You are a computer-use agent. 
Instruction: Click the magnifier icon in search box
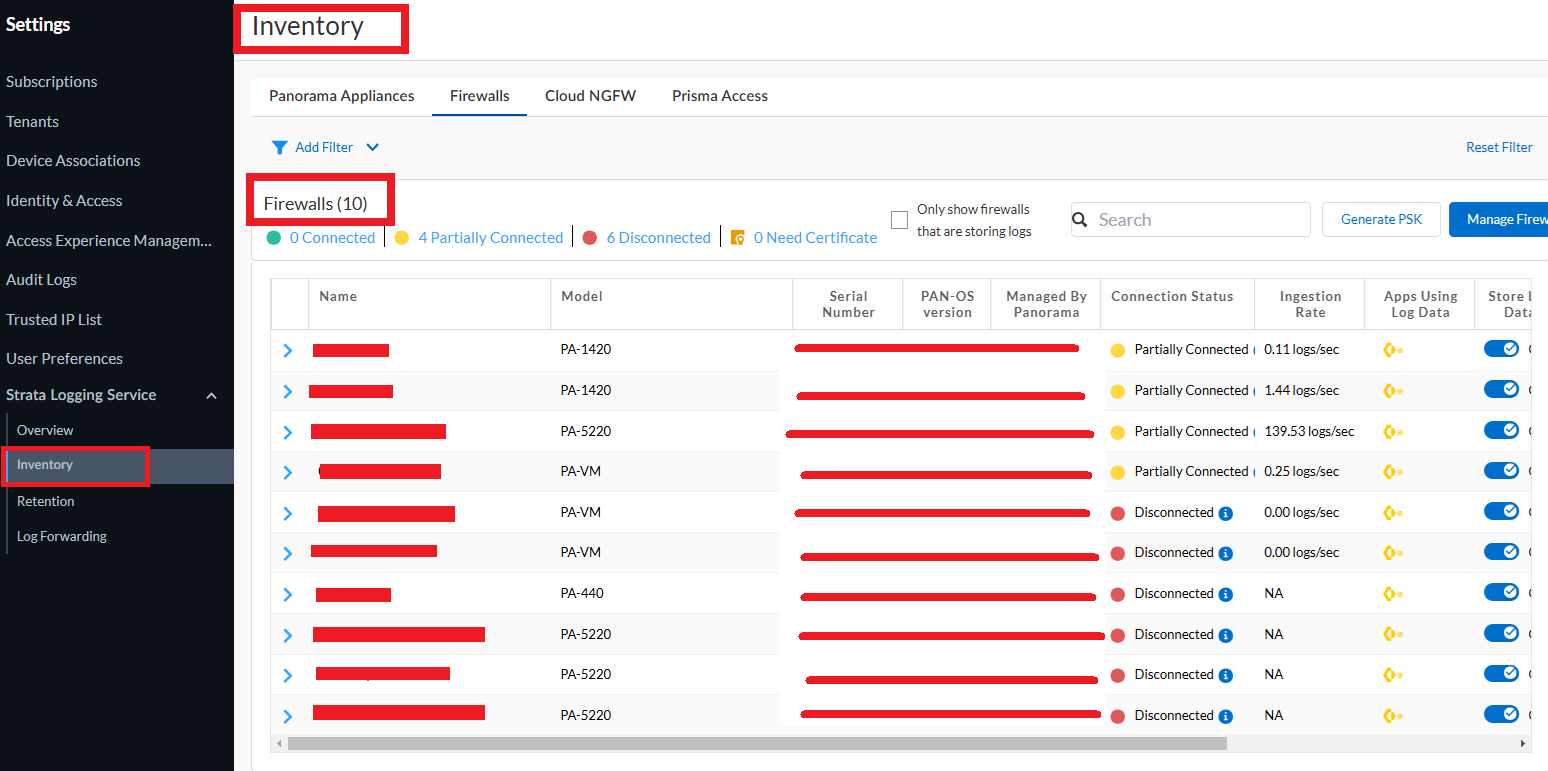click(x=1080, y=220)
